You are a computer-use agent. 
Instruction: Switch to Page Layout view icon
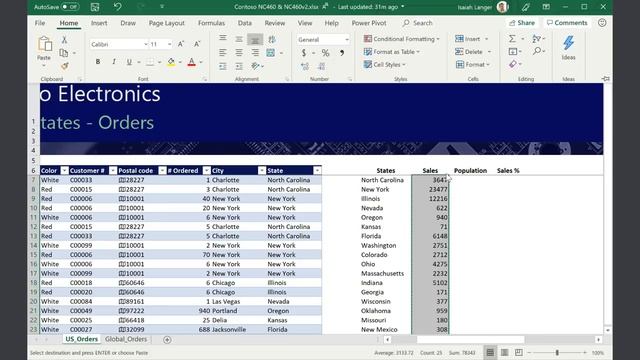coord(504,353)
